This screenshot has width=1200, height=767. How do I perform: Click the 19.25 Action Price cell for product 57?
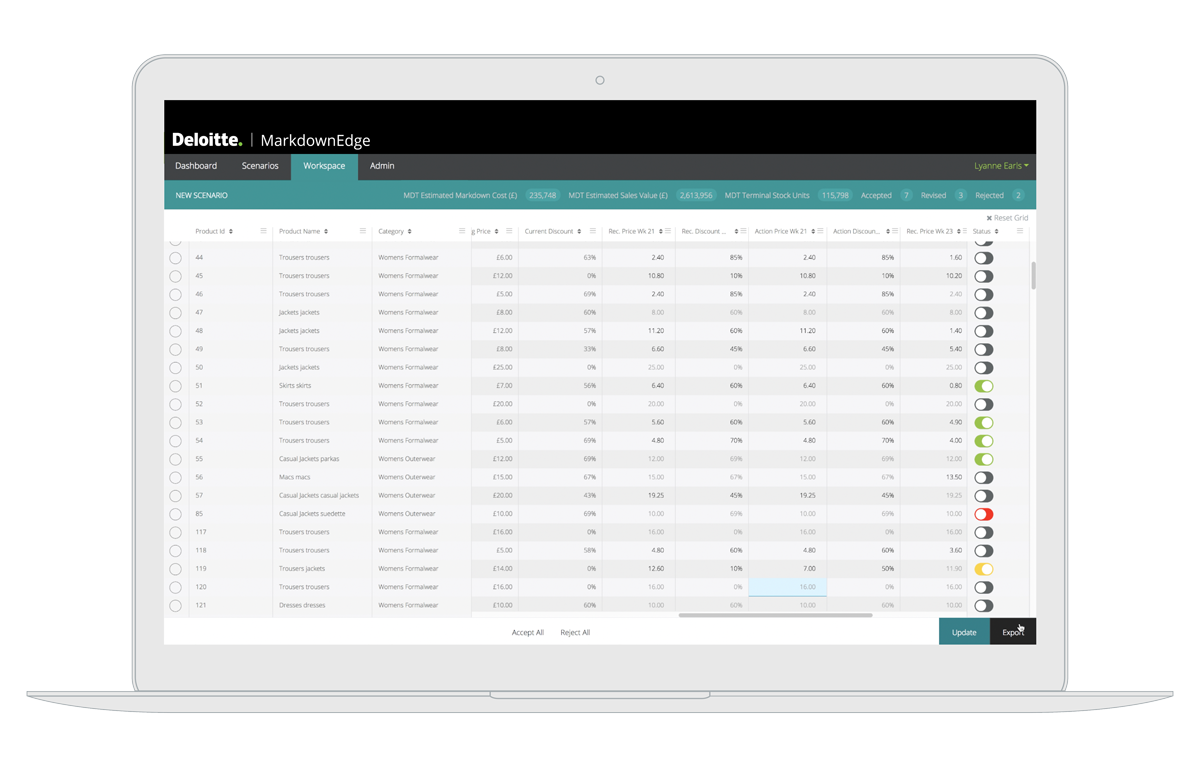(787, 496)
